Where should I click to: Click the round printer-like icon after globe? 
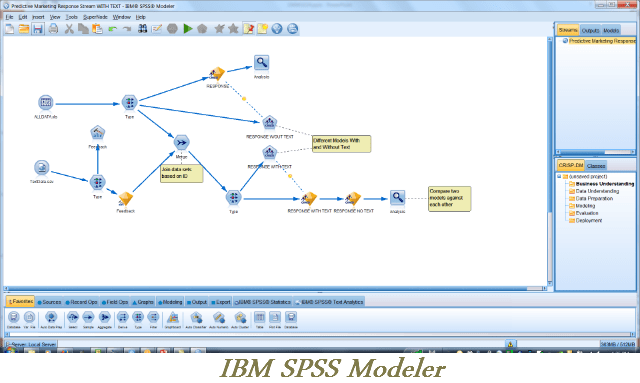[x=292, y=29]
